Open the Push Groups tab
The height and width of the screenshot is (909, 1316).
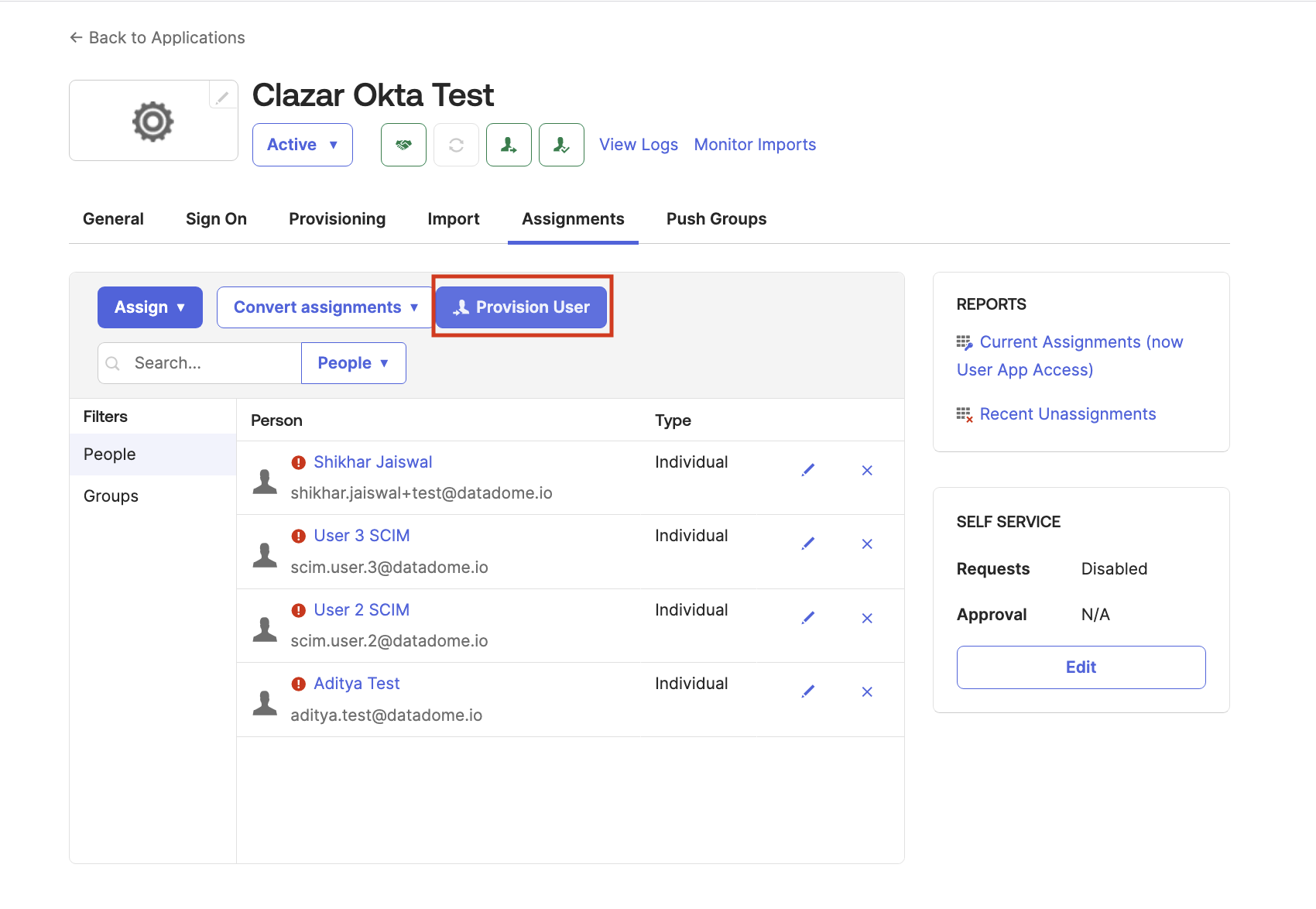pos(717,219)
